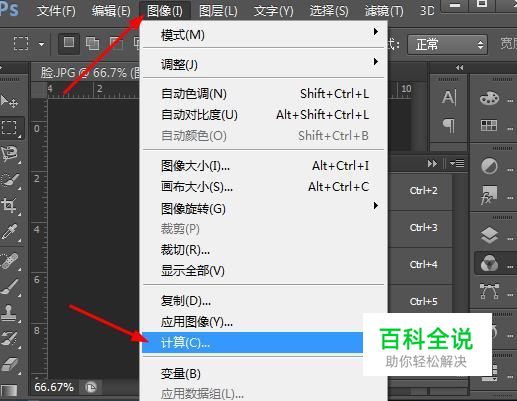Choose Subtract from Selection mode

pyautogui.click(x=116, y=43)
